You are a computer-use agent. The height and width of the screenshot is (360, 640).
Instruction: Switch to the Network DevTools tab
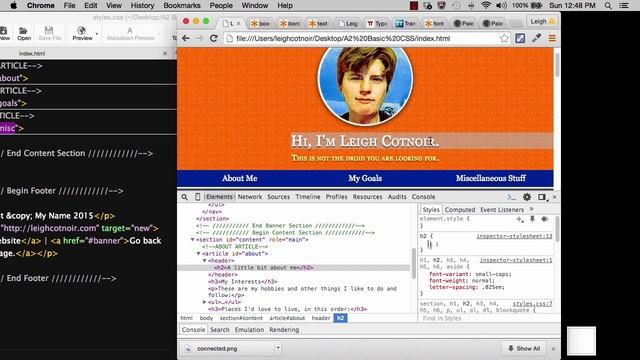click(250, 197)
